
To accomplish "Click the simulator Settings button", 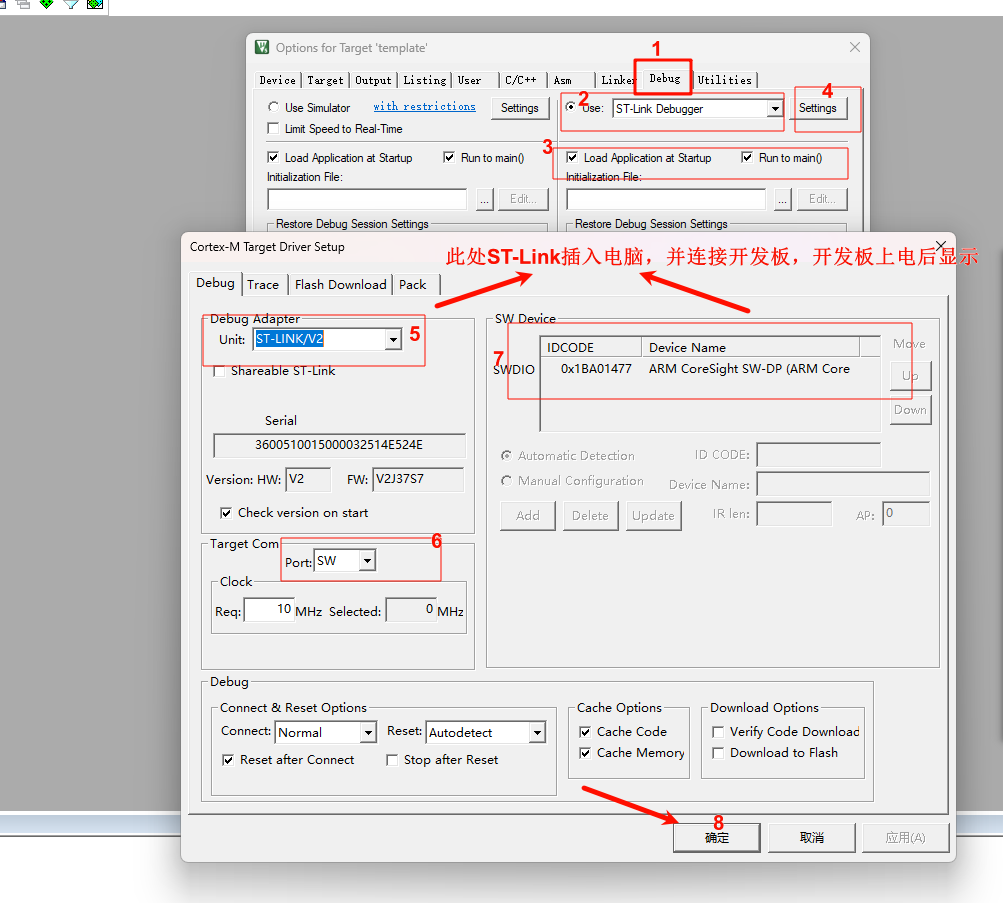I will click(x=519, y=108).
